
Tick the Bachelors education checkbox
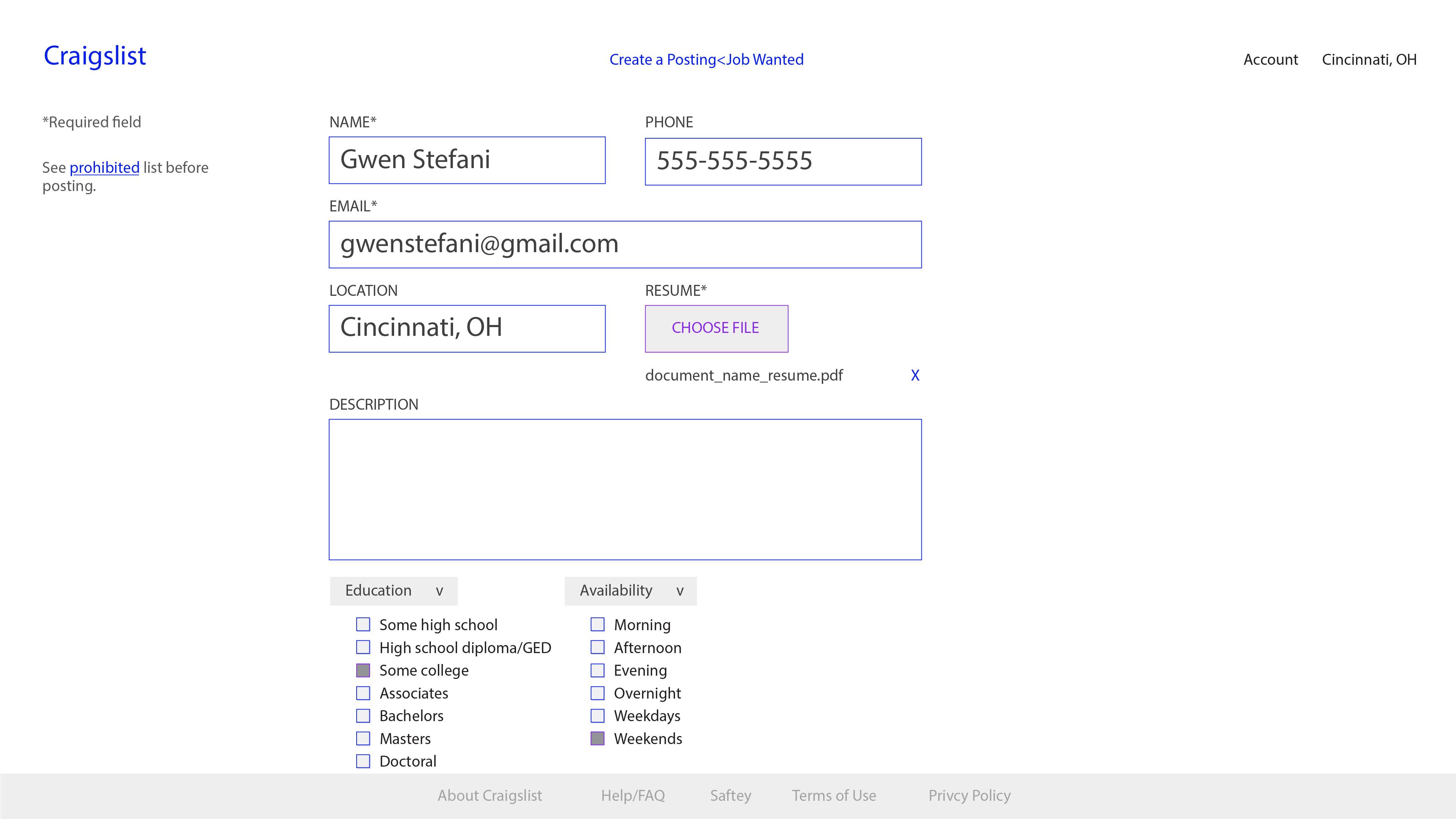(363, 716)
